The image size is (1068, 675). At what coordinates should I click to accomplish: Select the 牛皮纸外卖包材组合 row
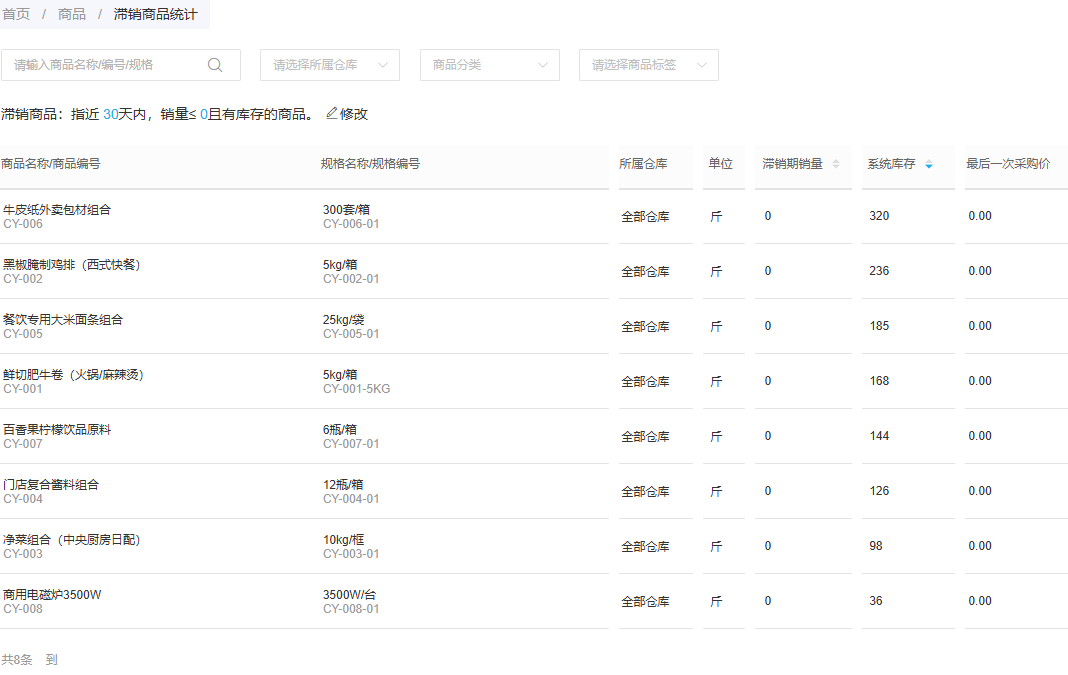pos(534,217)
